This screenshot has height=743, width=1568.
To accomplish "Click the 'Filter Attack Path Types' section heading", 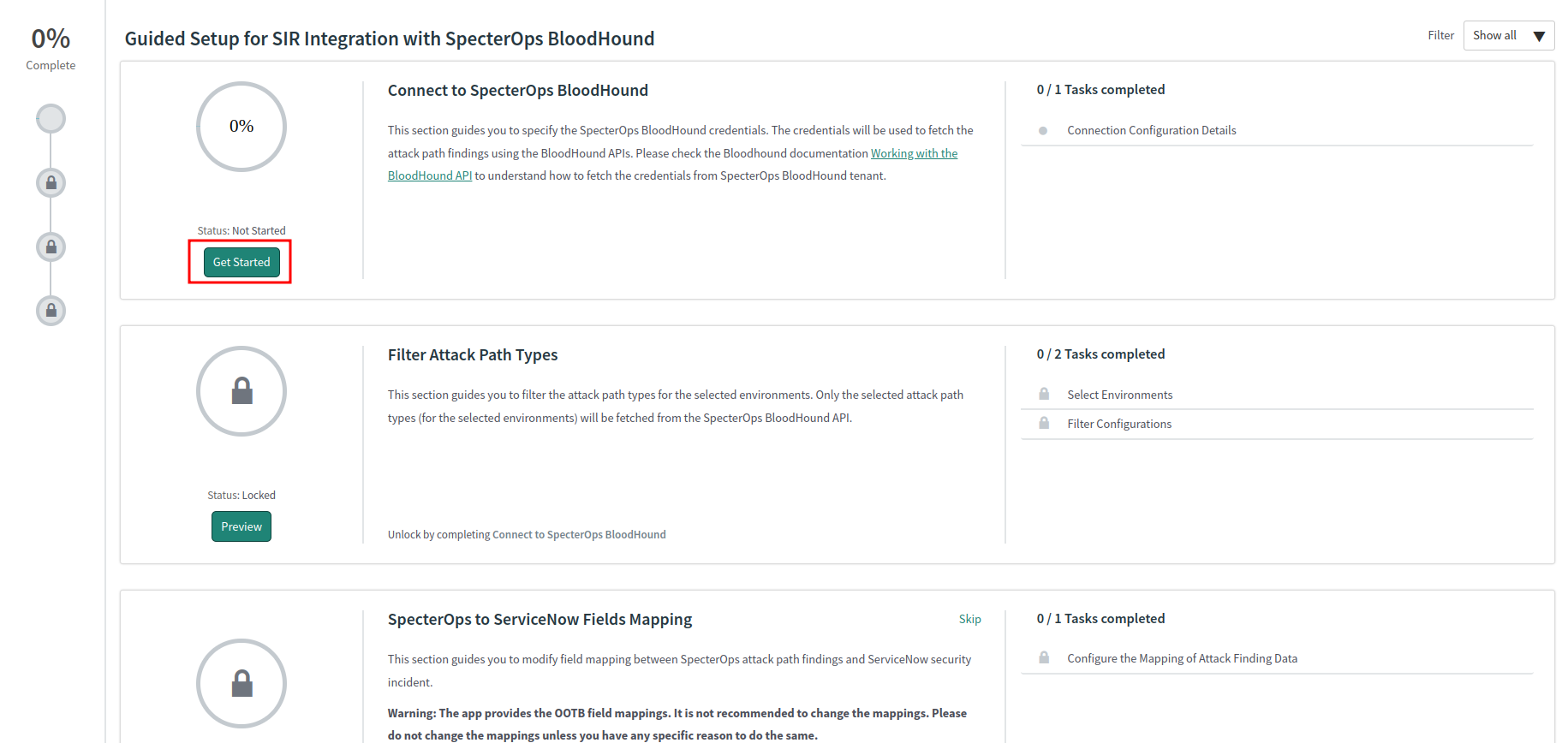I will click(473, 355).
